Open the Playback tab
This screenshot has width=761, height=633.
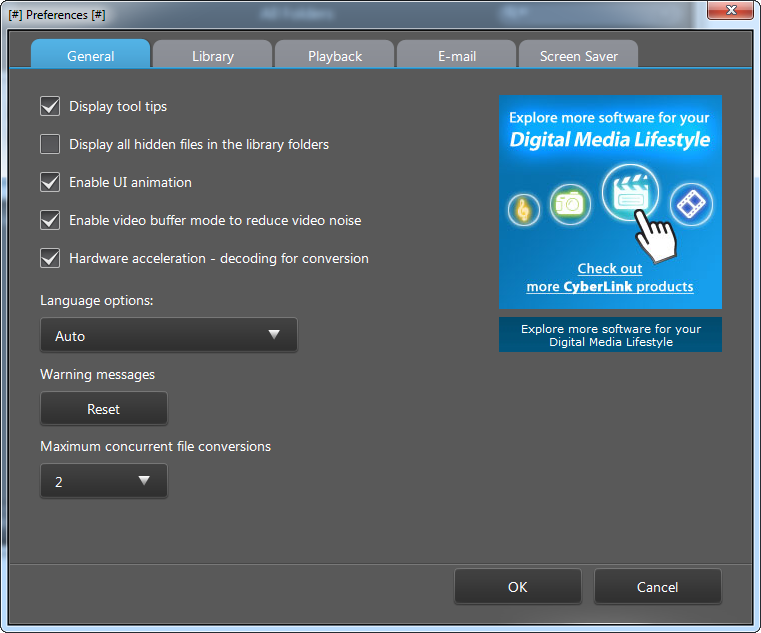click(335, 54)
